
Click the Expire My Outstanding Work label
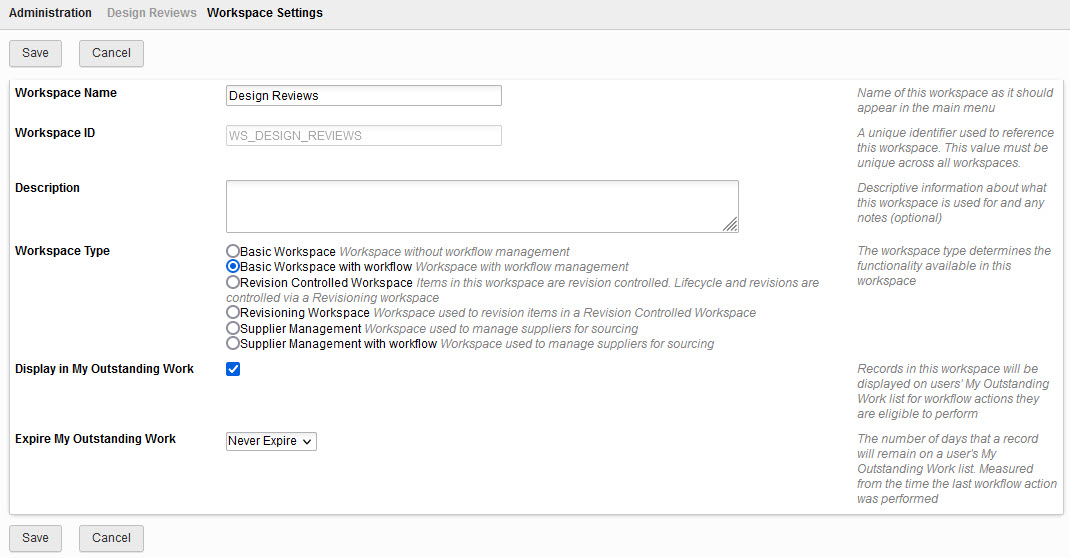coord(95,439)
